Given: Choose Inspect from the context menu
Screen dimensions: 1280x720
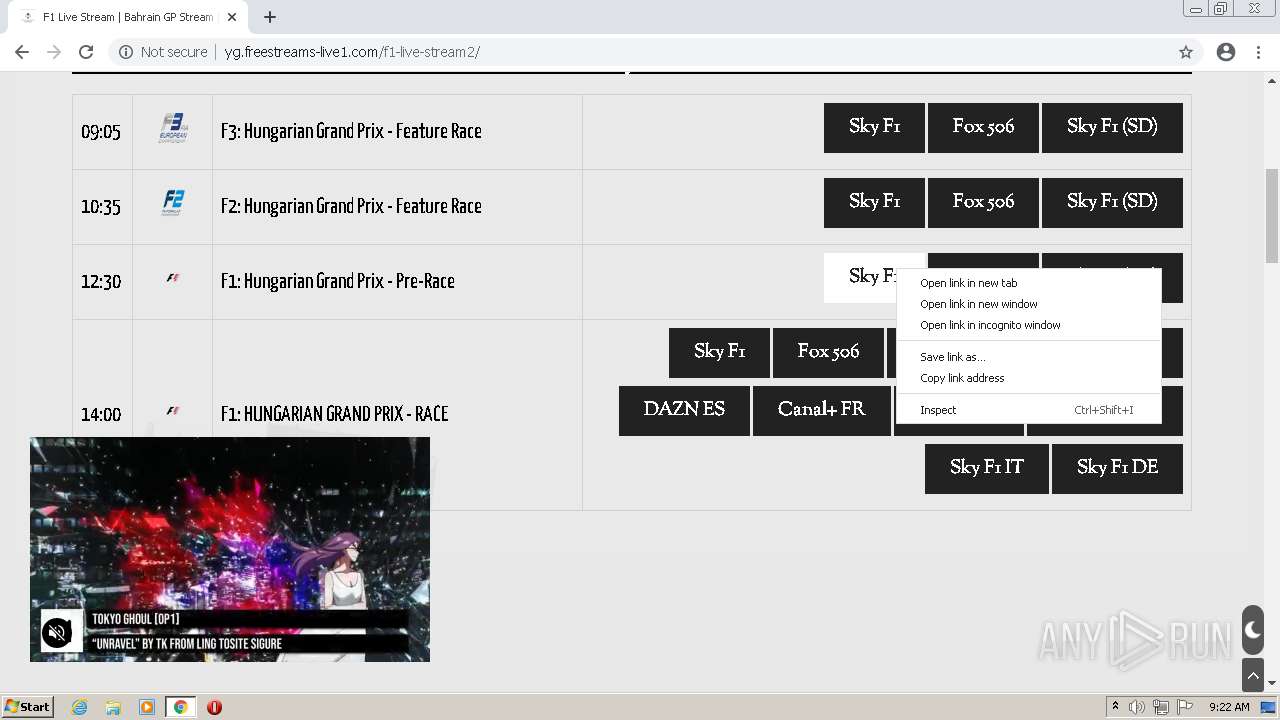Looking at the screenshot, I should click(1029, 410).
